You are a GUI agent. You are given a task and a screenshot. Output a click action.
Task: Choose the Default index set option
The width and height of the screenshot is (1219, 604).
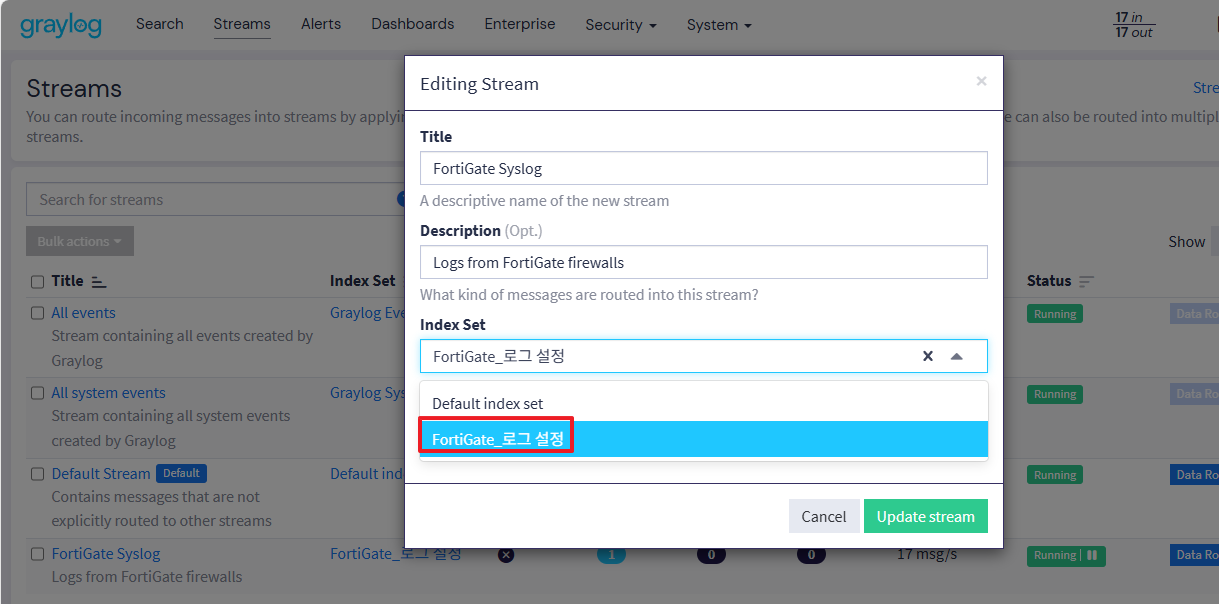(704, 403)
